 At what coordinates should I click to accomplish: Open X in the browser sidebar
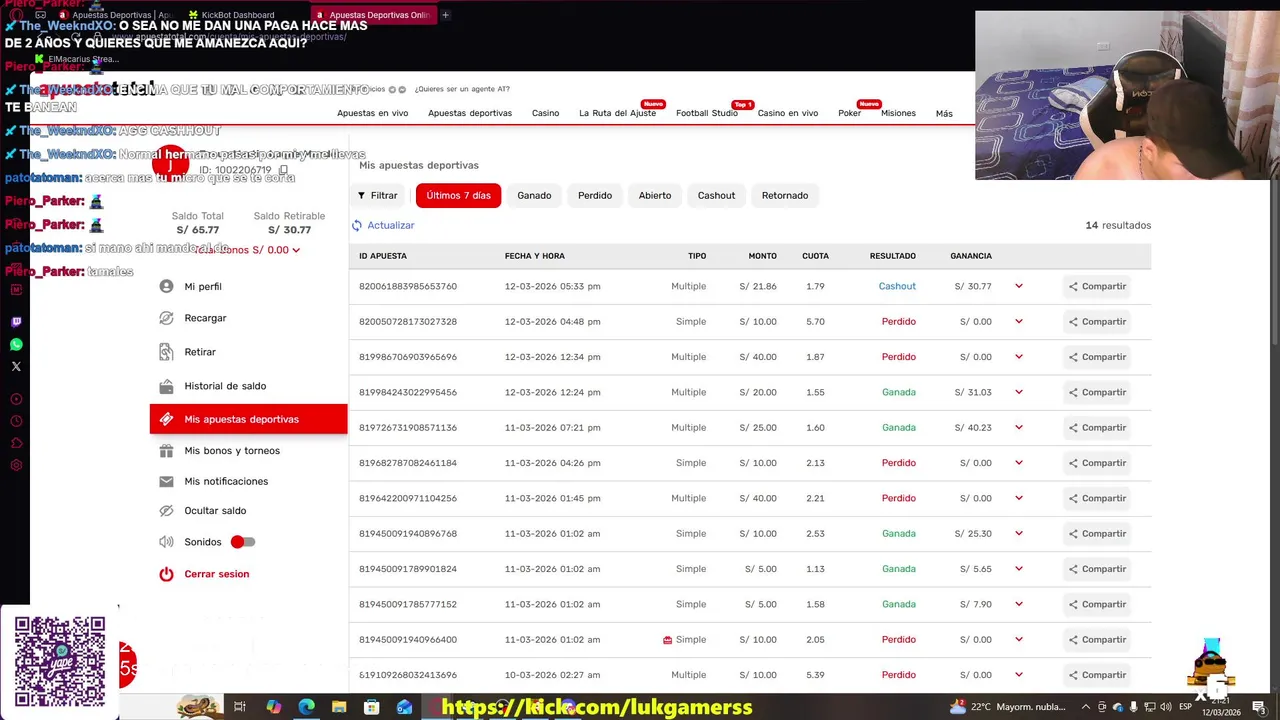tap(16, 366)
